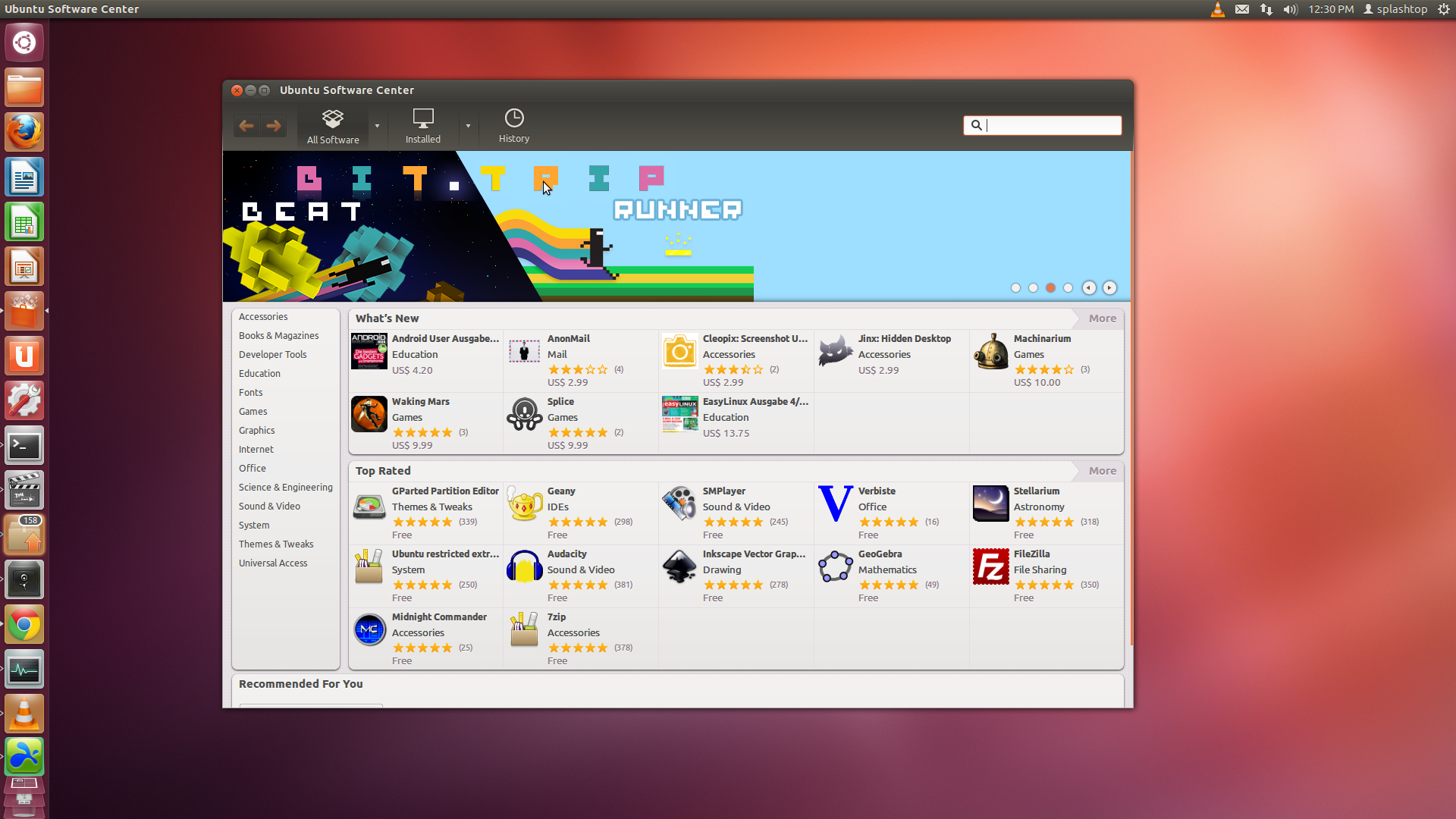Select the Education category
The image size is (1456, 819).
pos(259,373)
